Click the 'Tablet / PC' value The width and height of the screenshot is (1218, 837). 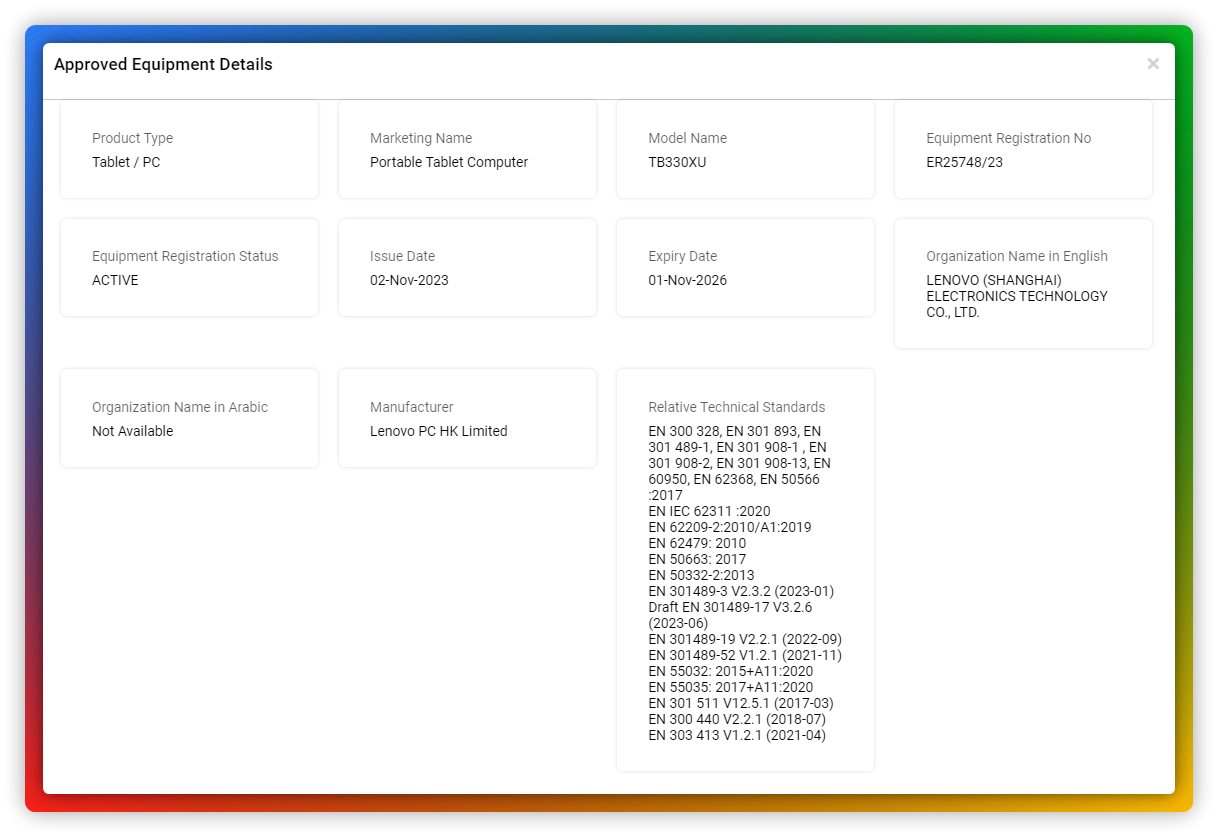pyautogui.click(x=126, y=162)
